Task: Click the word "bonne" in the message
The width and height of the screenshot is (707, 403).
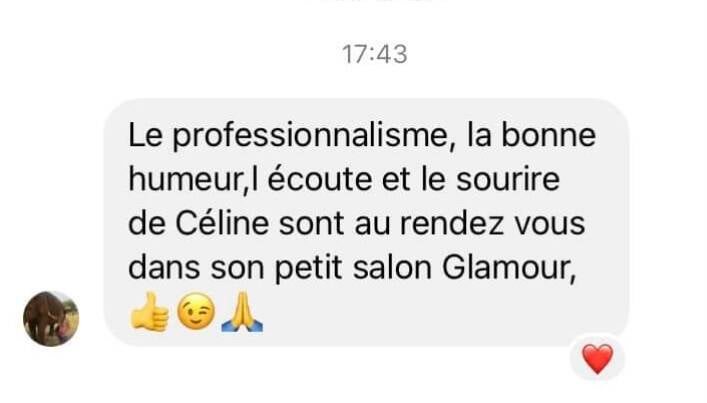Action: coord(548,135)
